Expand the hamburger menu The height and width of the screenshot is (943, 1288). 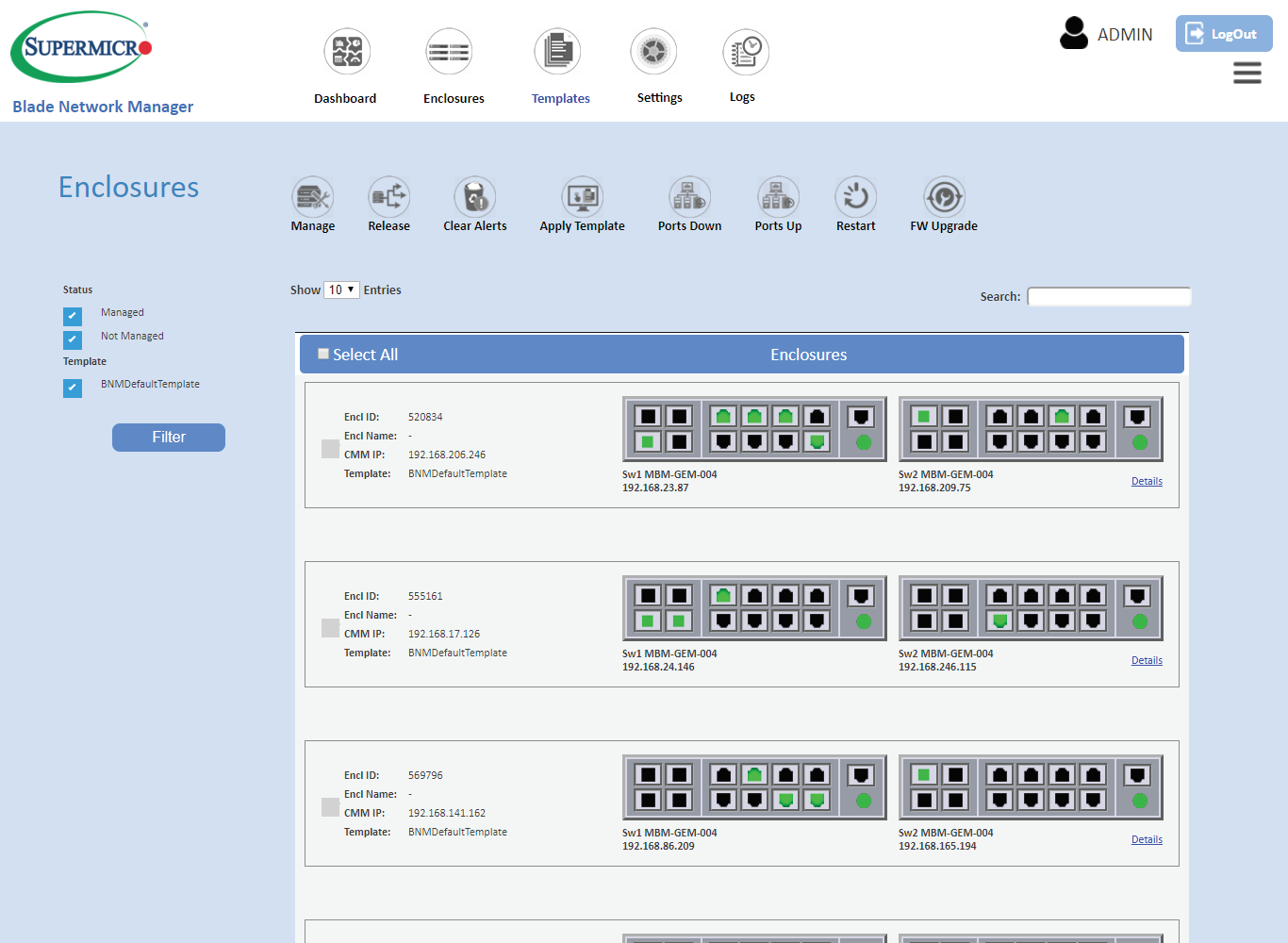pos(1247,73)
